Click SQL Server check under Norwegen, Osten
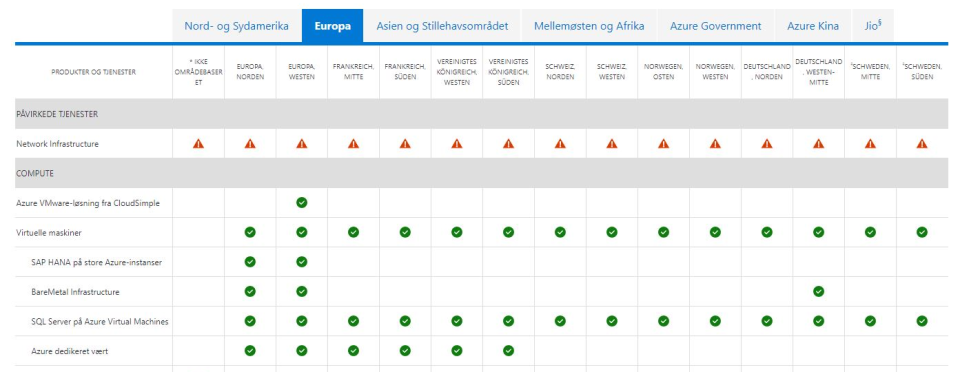 click(x=664, y=321)
